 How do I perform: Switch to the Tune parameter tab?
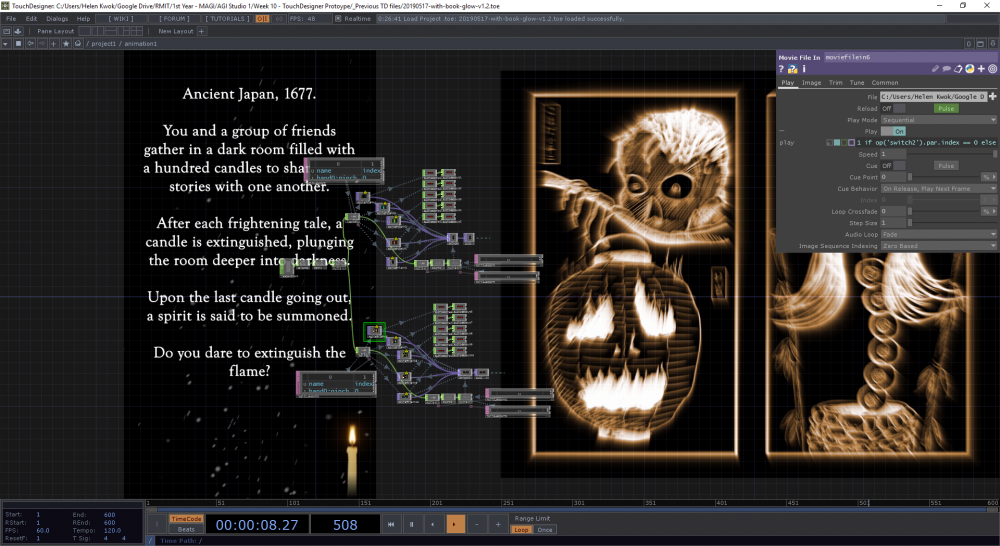857,82
